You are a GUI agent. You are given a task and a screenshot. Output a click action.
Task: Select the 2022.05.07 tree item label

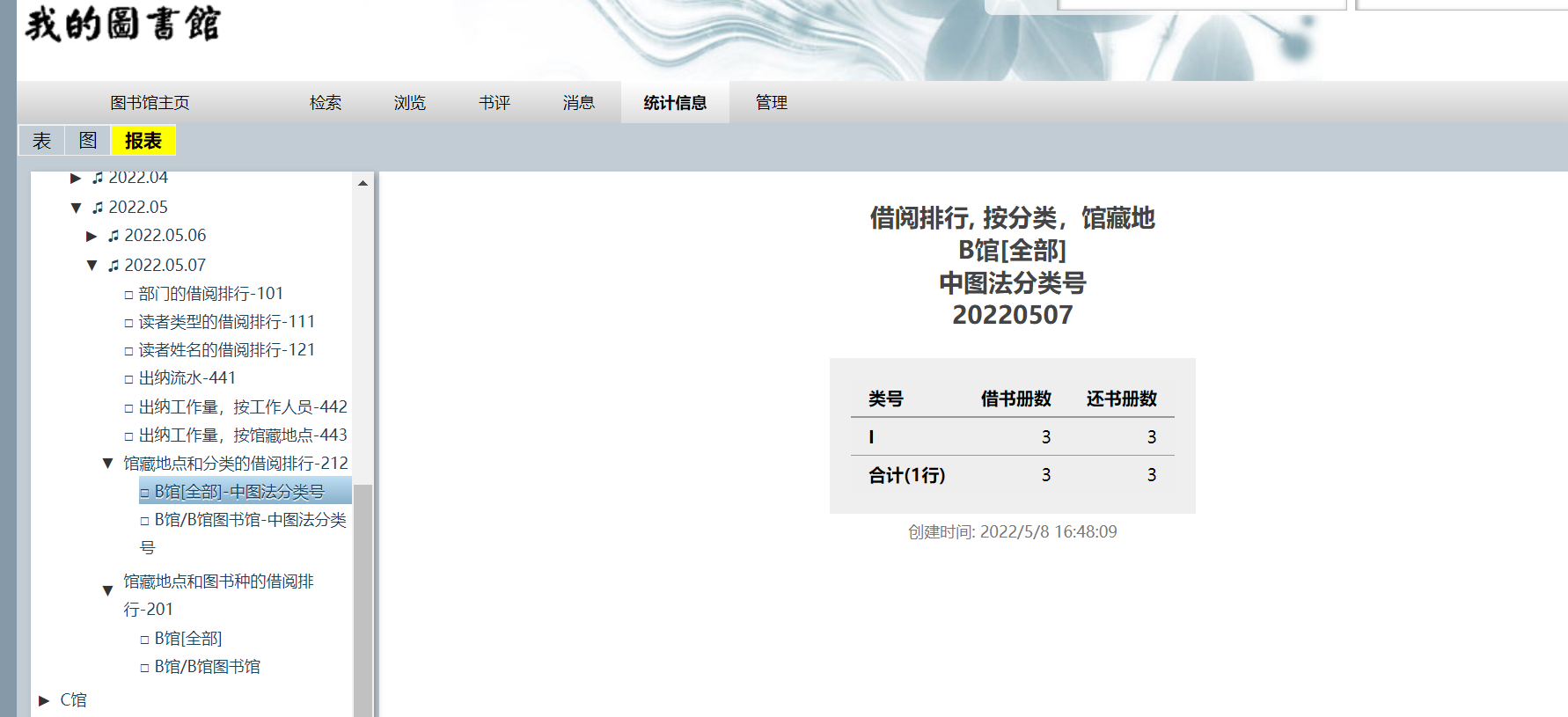click(165, 265)
